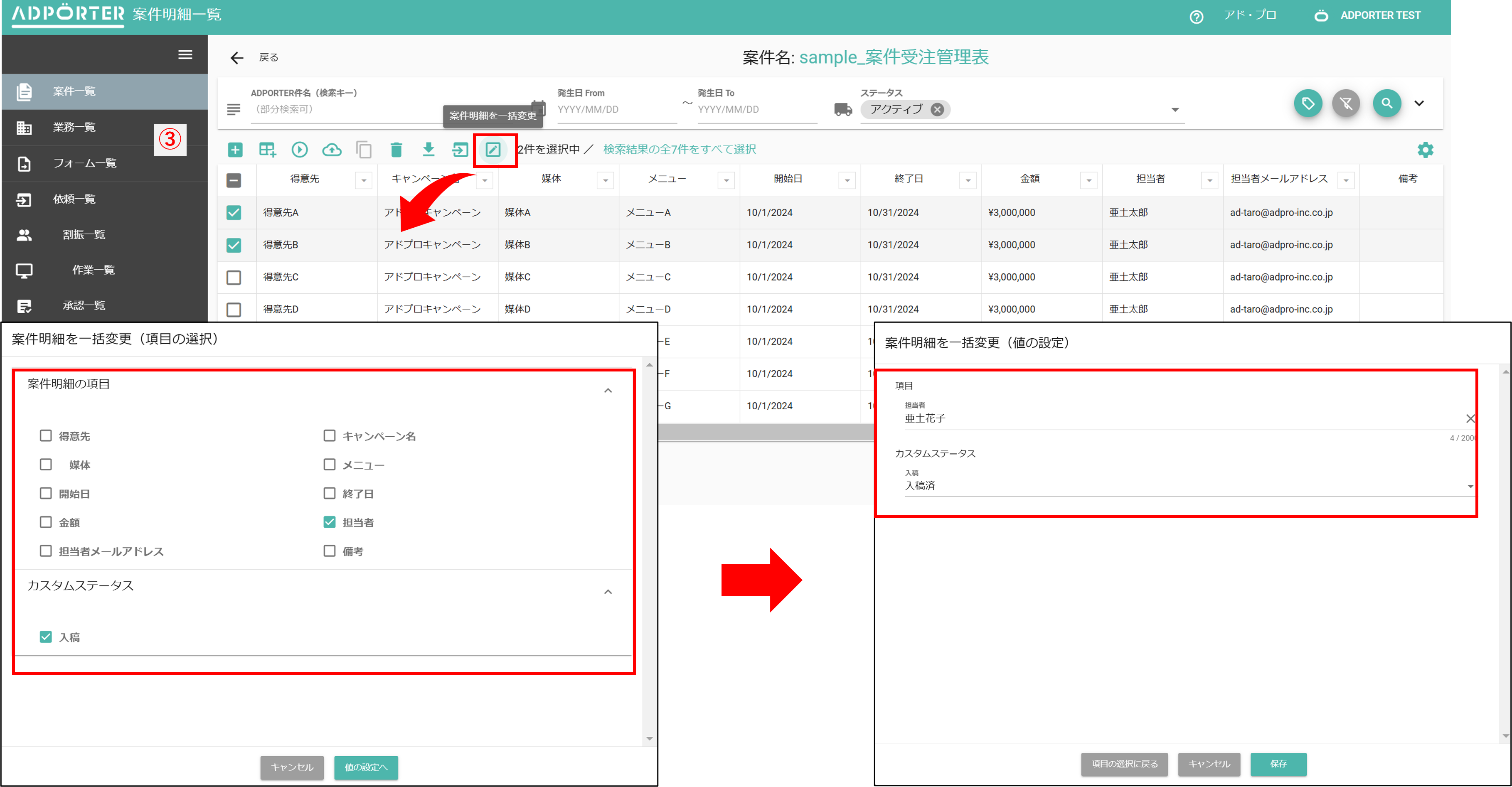Open the table settings gear icon
Screen dimensions: 1512x787
coord(1425,150)
